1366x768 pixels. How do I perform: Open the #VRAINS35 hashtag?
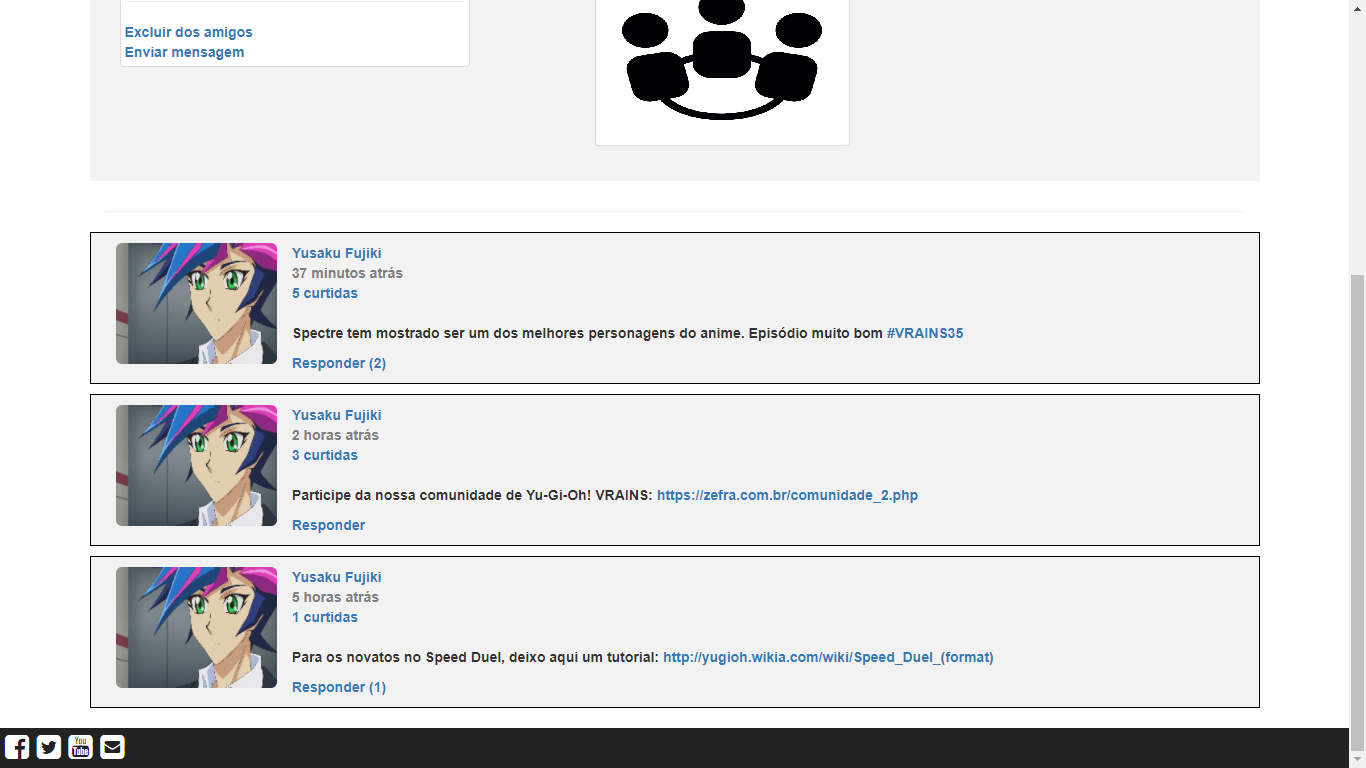click(927, 332)
